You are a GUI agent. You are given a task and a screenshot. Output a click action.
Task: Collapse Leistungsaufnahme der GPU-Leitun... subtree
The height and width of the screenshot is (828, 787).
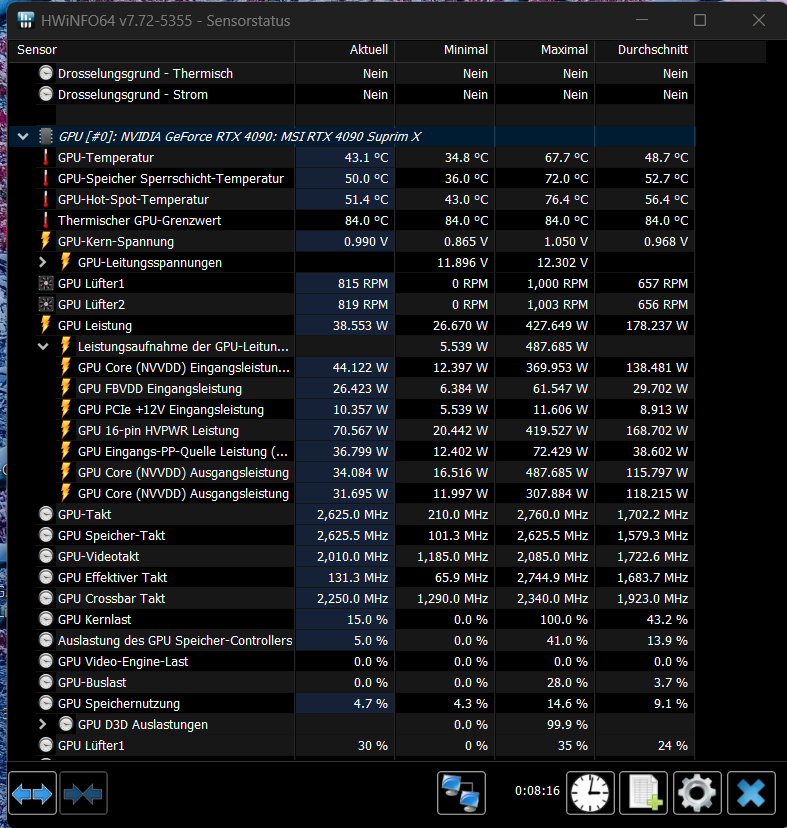43,346
